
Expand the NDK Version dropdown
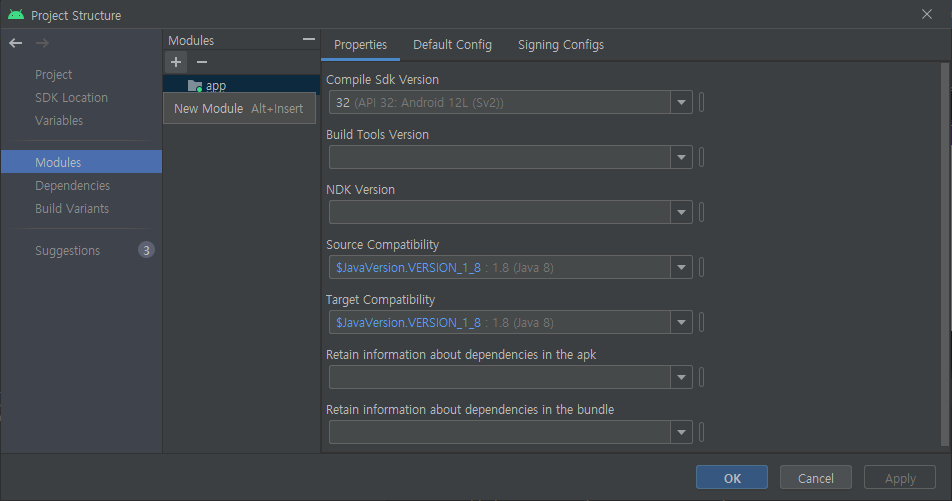pos(681,213)
